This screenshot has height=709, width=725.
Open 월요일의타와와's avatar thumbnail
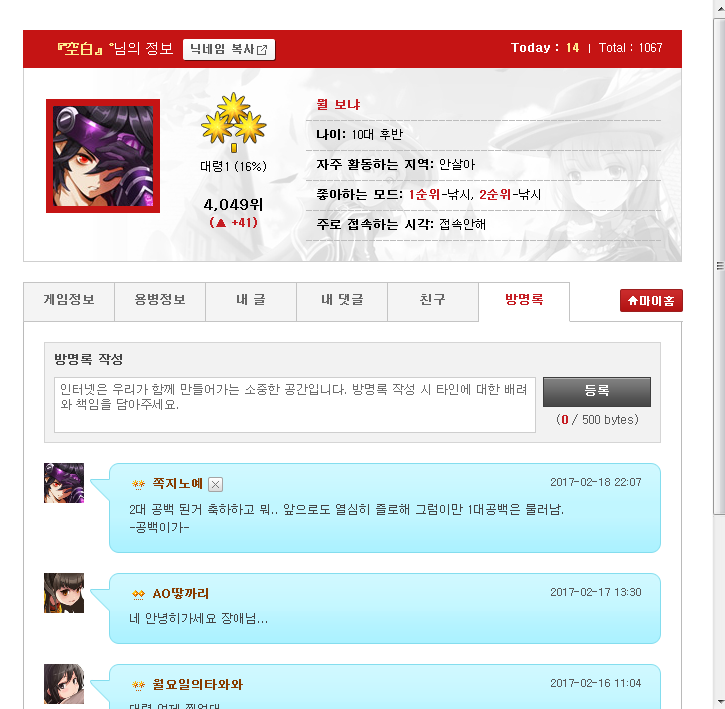[x=64, y=684]
